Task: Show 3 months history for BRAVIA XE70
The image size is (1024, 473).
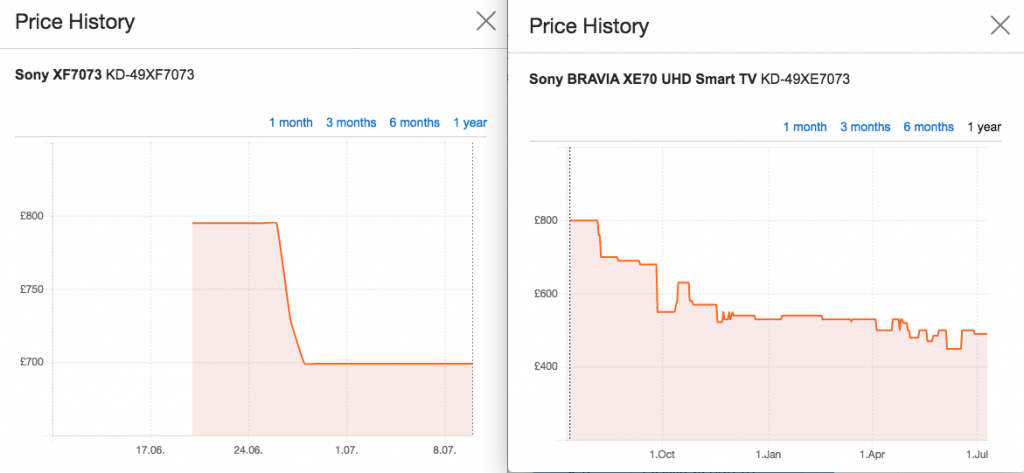Action: click(x=865, y=127)
